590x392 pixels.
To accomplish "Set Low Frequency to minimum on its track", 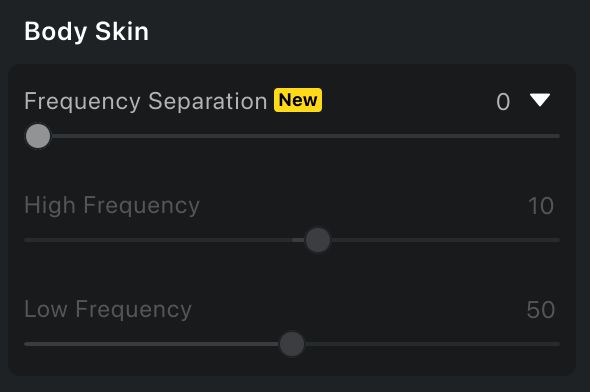I will pyautogui.click(x=26, y=344).
